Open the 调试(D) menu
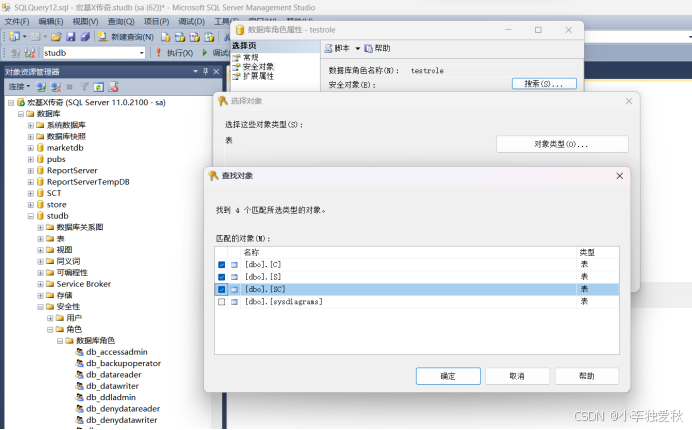The height and width of the screenshot is (430, 692). (x=192, y=22)
